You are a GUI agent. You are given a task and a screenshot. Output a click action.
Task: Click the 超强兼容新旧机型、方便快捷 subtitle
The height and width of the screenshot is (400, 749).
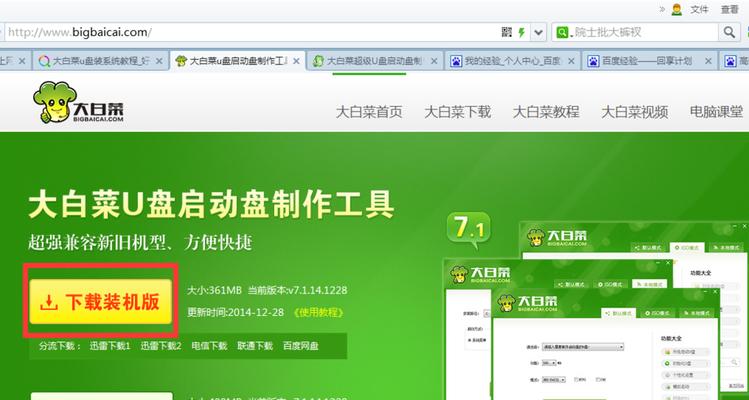(140, 242)
